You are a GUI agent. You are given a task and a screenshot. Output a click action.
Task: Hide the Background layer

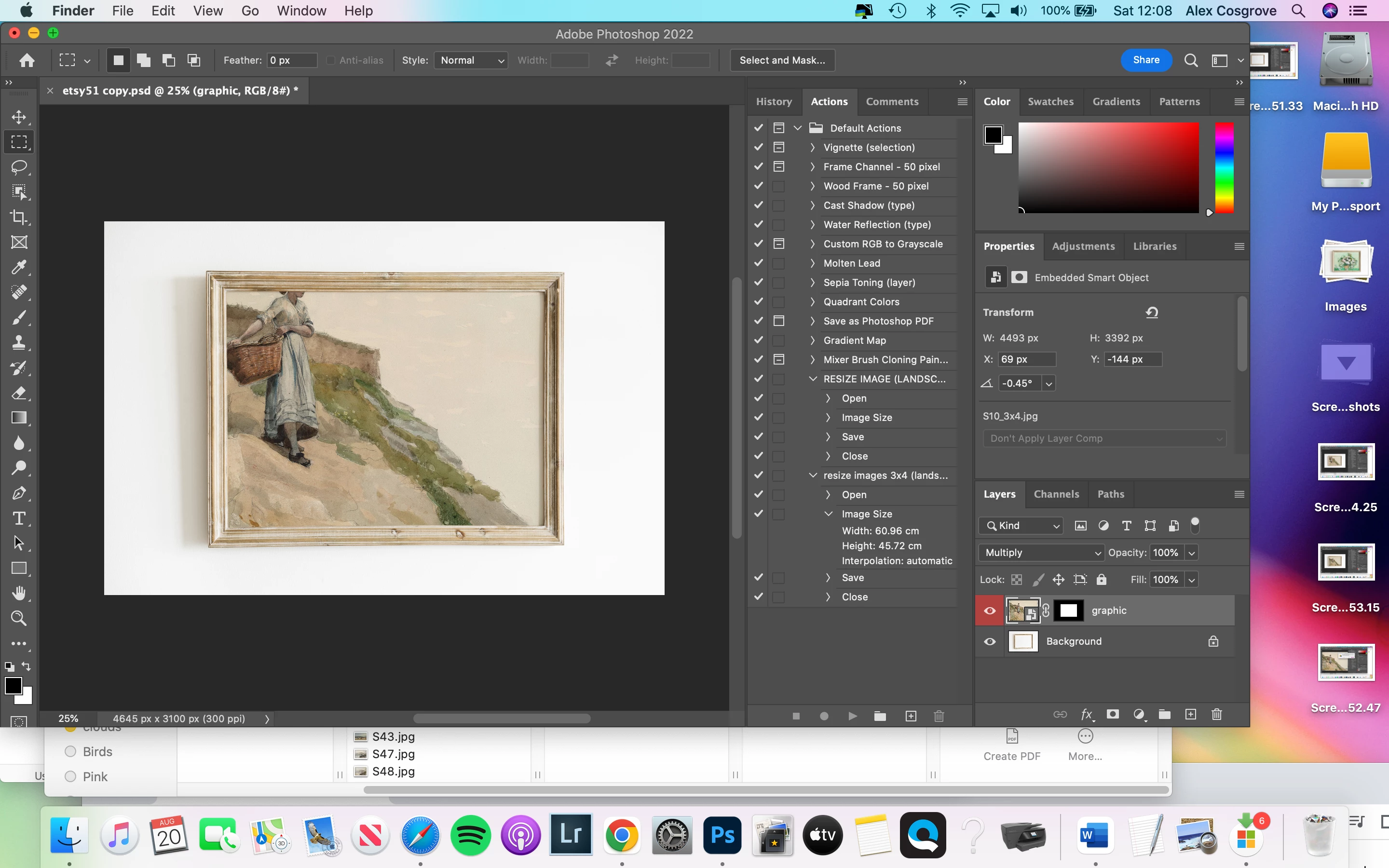click(990, 641)
